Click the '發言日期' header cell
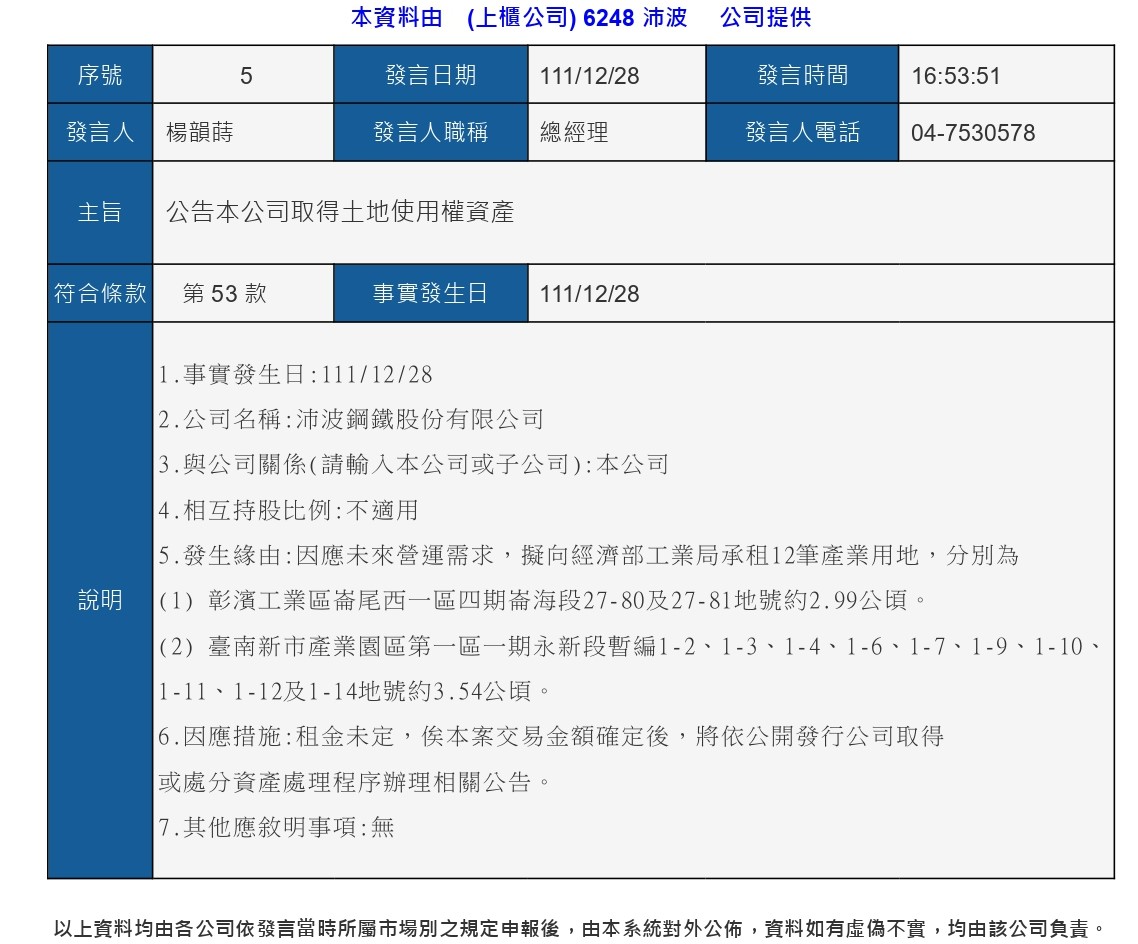Screen dimensions: 1138x944 pos(430,75)
